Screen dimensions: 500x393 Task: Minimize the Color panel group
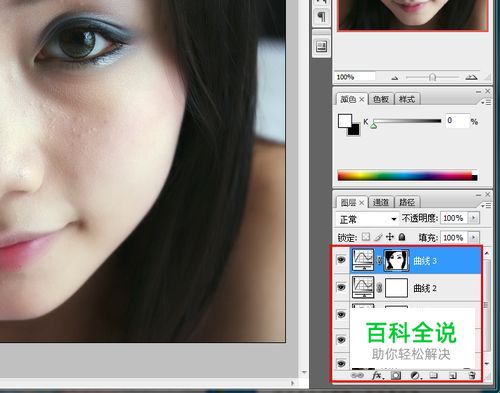pyautogui.click(x=479, y=91)
